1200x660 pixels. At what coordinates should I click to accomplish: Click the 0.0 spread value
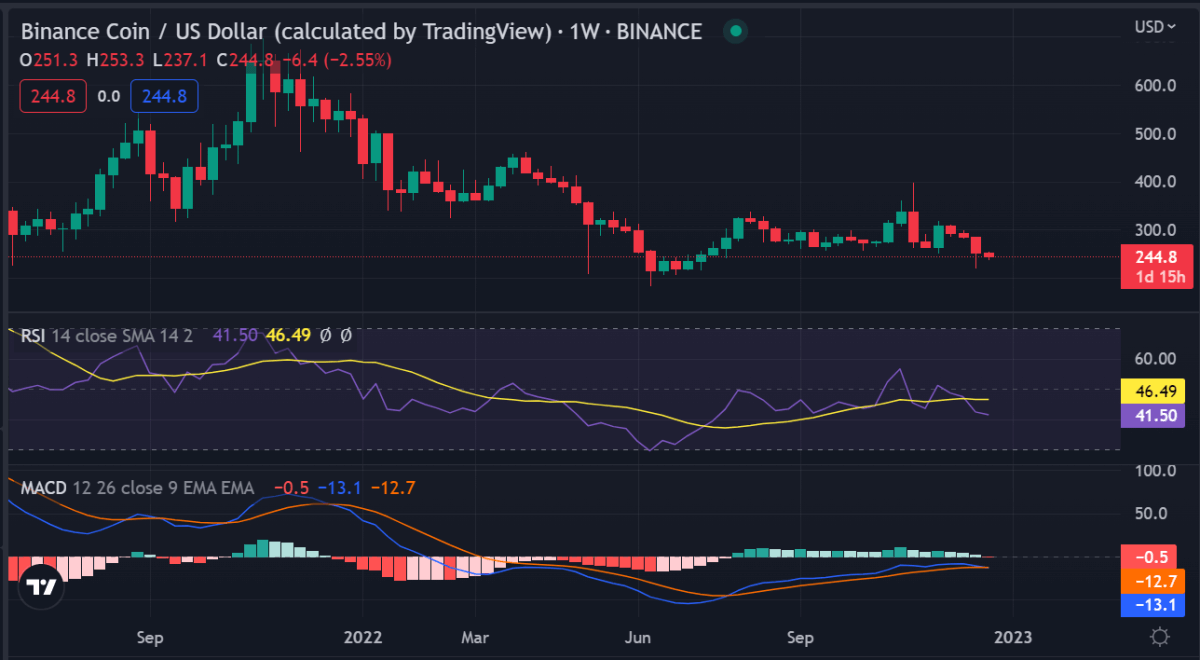click(x=109, y=97)
